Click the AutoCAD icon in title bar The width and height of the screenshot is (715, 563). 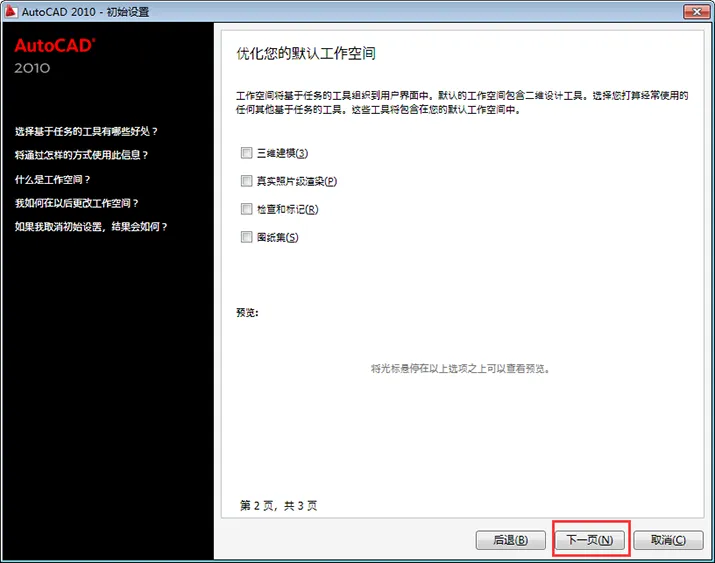tap(11, 11)
